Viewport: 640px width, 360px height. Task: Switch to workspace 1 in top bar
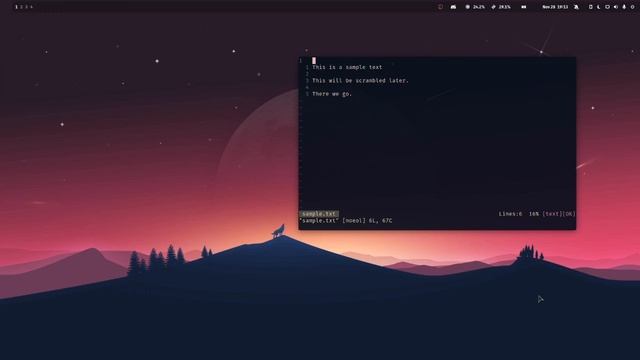pyautogui.click(x=16, y=7)
